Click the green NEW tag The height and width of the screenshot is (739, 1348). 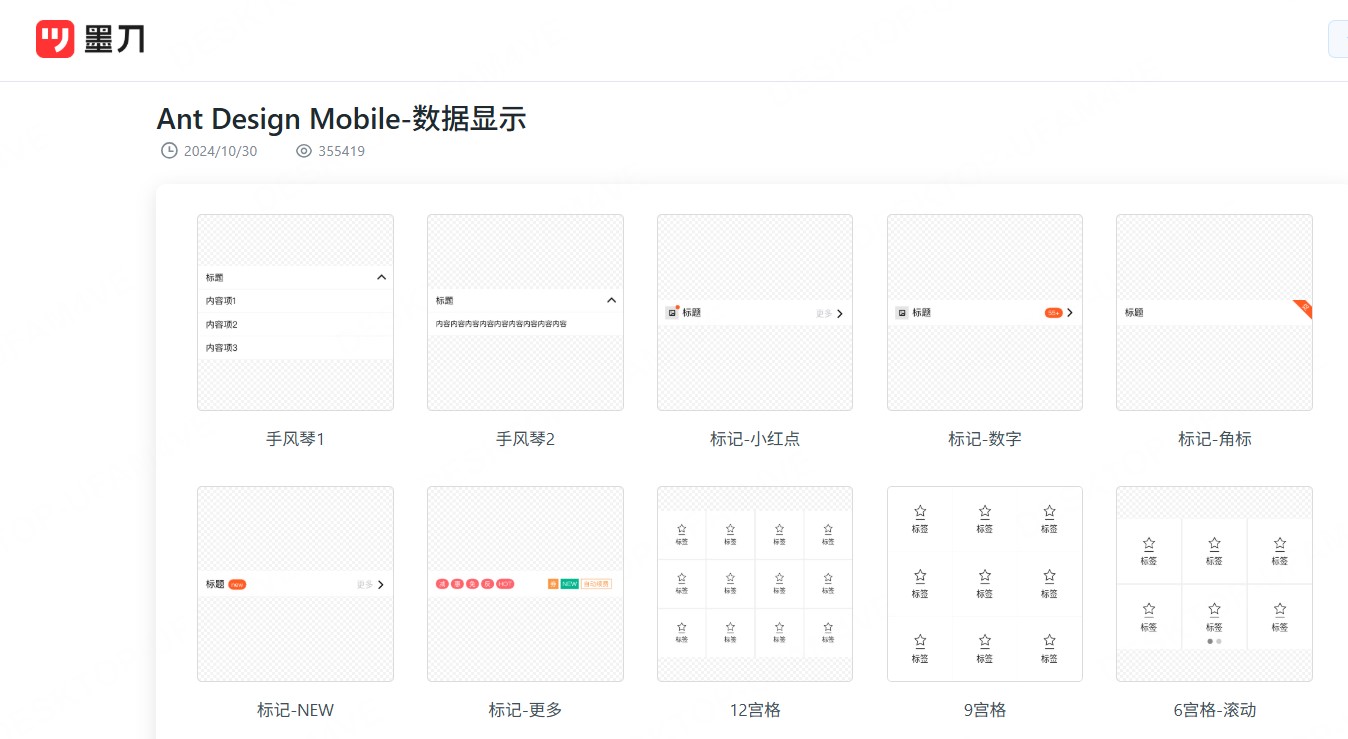[x=569, y=583]
